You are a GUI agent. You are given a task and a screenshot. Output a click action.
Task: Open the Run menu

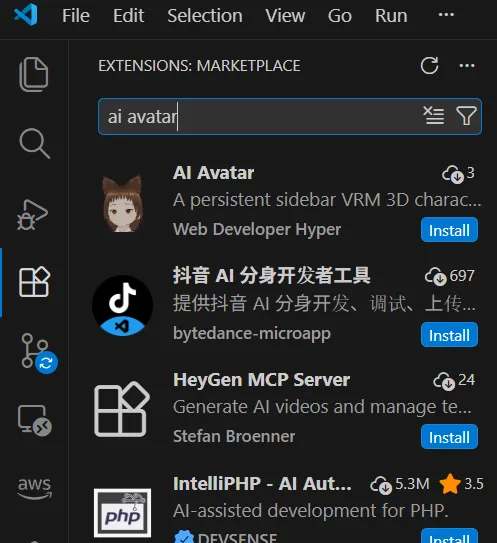click(x=391, y=16)
